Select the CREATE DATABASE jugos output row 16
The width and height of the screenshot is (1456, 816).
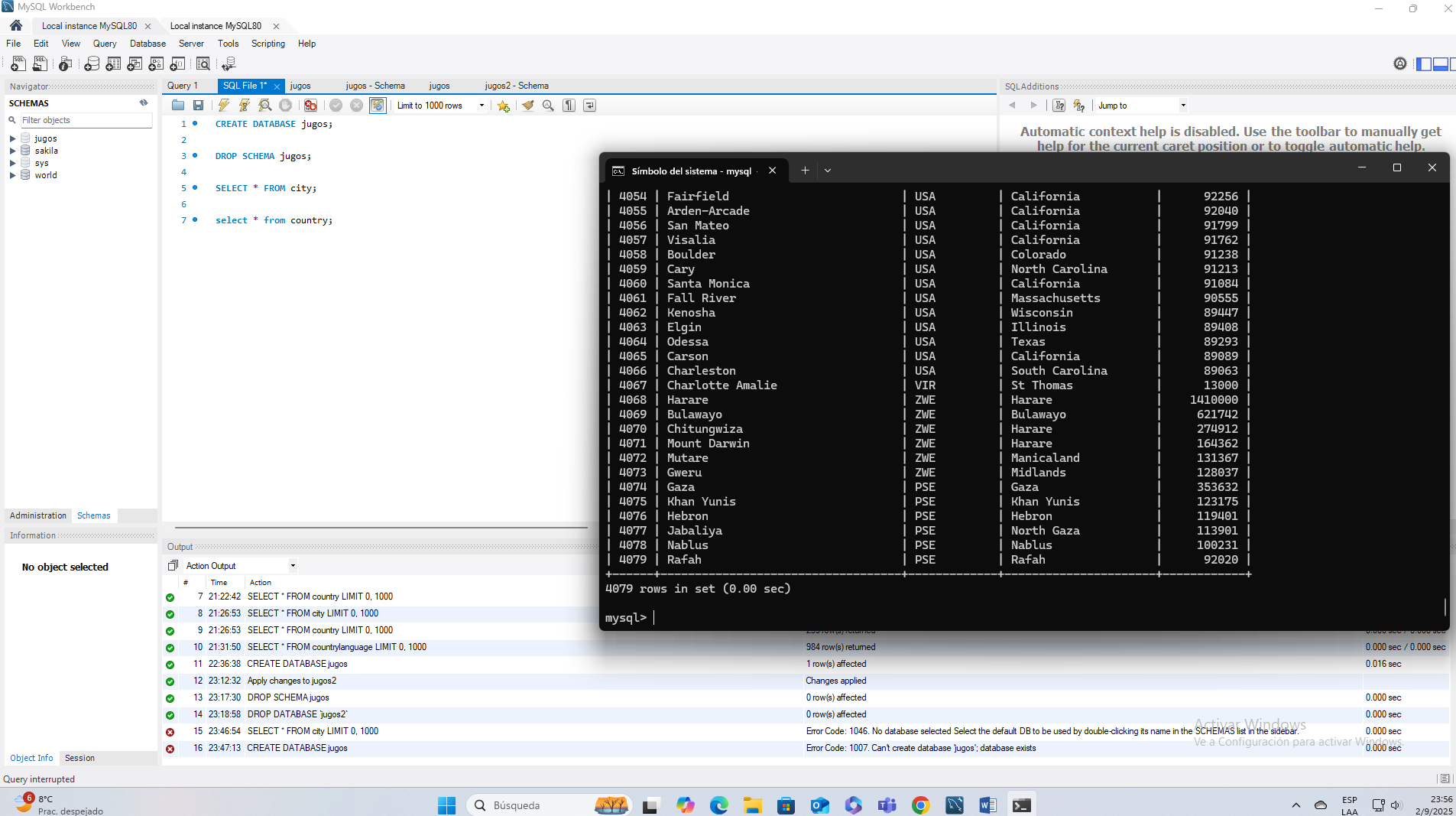click(806, 748)
